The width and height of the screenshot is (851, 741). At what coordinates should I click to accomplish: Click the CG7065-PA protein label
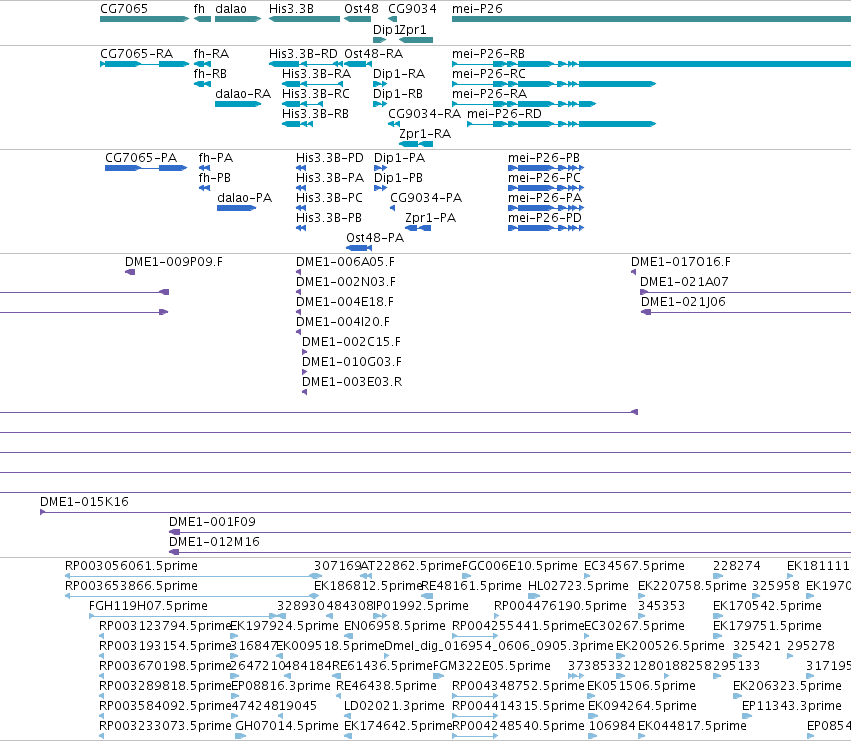[x=141, y=158]
